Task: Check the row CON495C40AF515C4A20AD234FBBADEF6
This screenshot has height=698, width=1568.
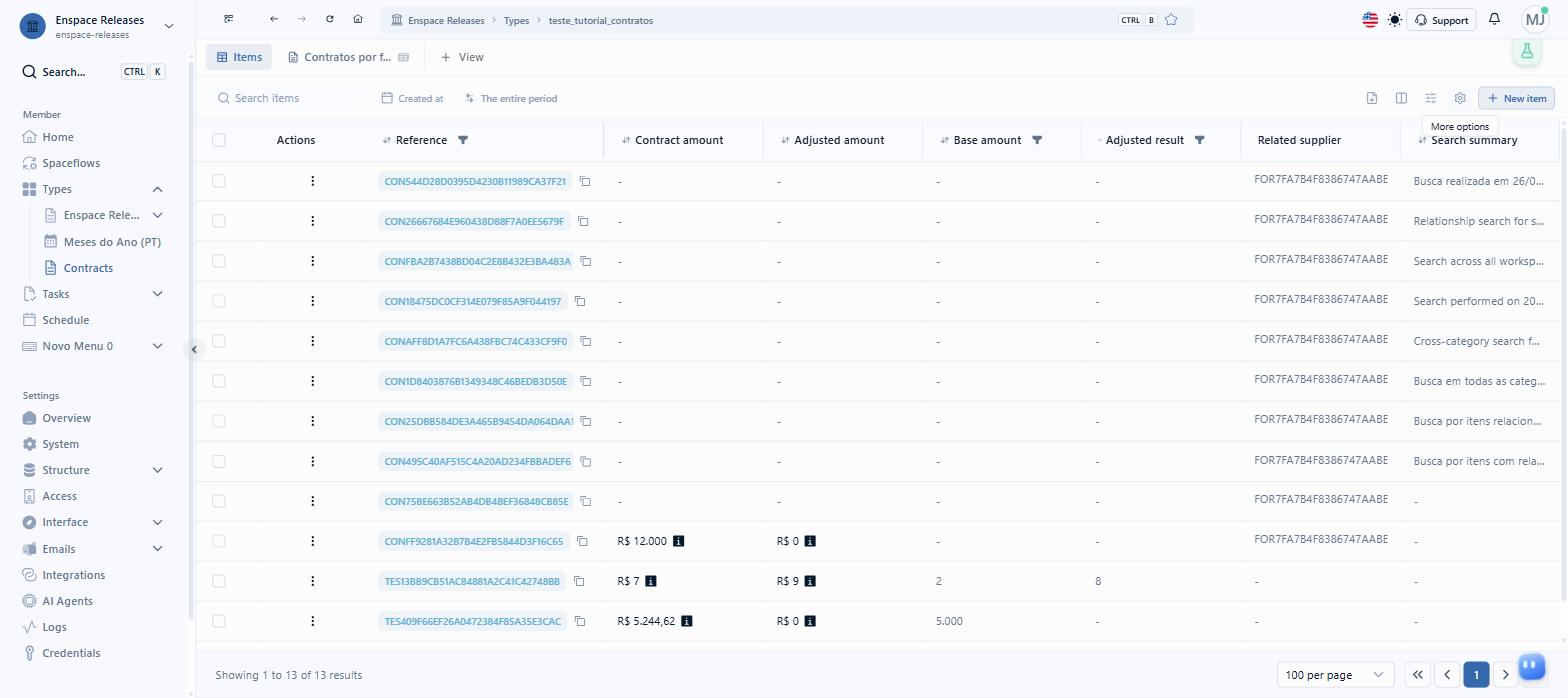Action: click(x=219, y=461)
